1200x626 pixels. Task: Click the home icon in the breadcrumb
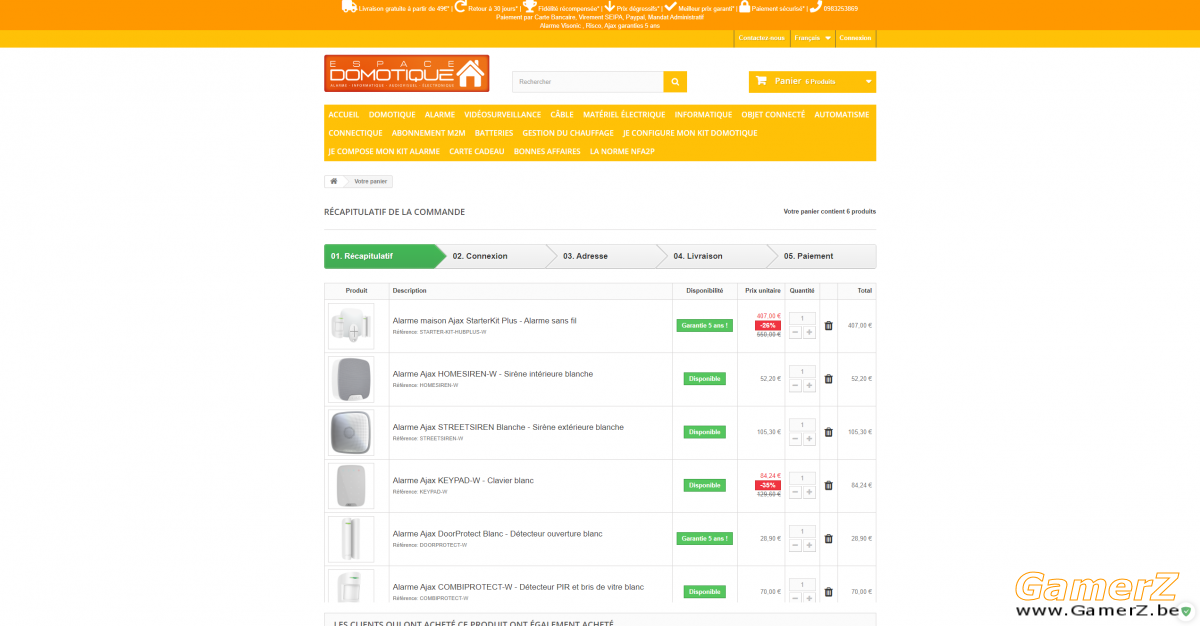[334, 181]
